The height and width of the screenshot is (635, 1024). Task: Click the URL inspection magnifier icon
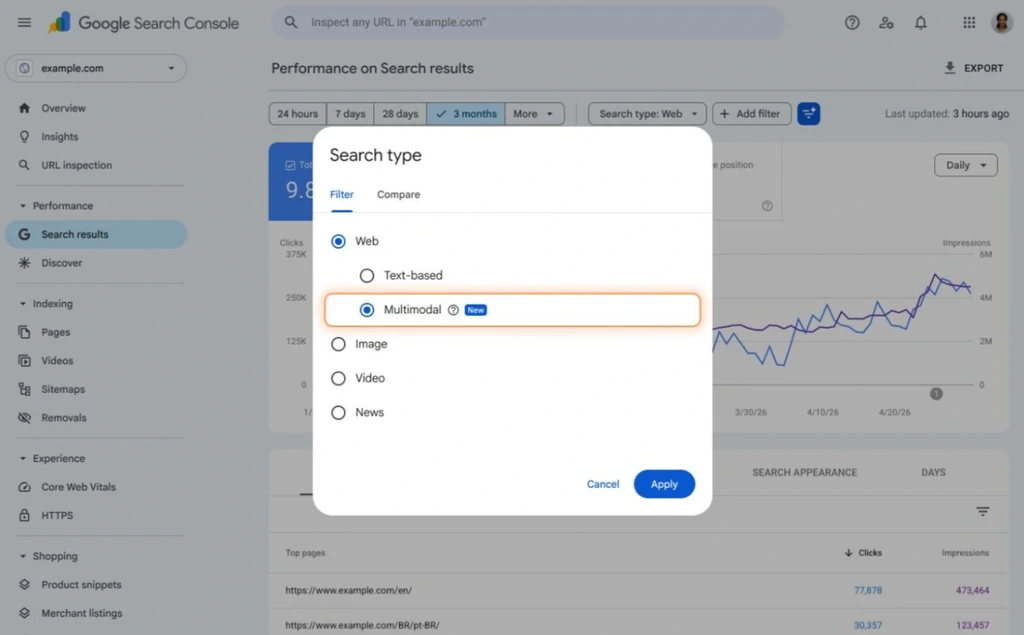[24, 165]
